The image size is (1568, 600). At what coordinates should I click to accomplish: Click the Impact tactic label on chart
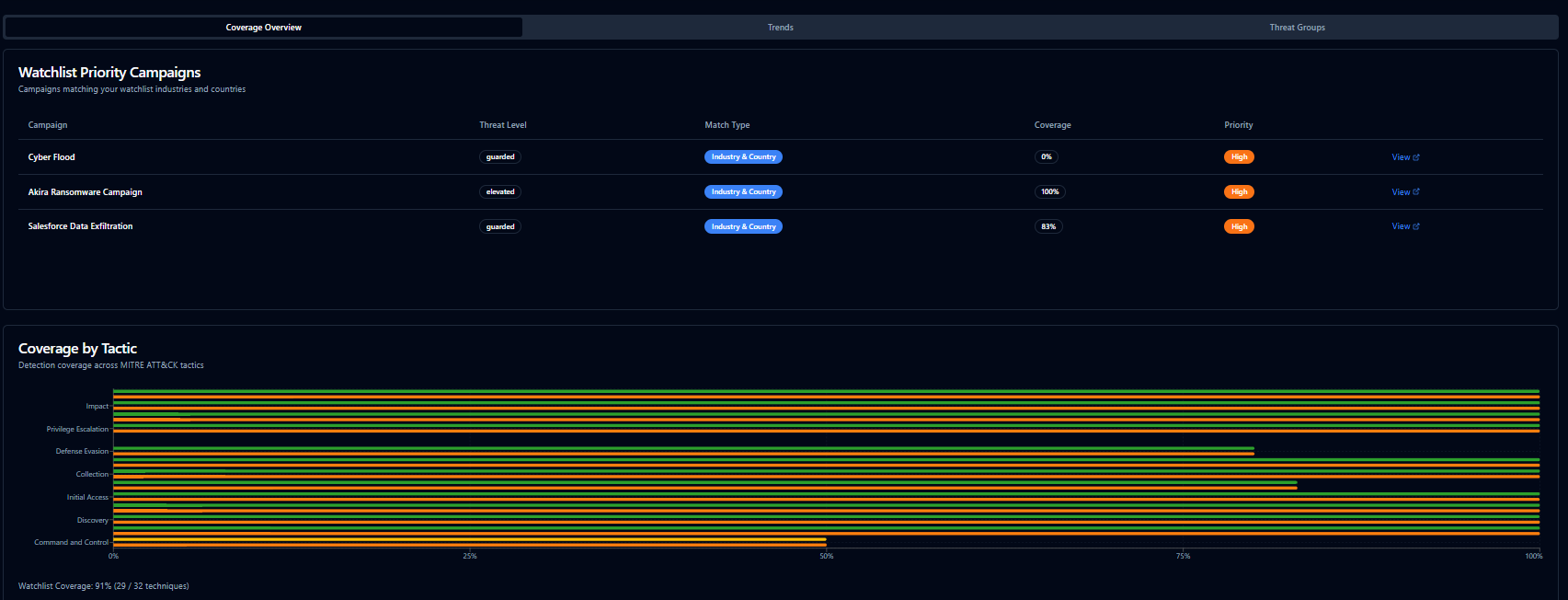pyautogui.click(x=97, y=406)
